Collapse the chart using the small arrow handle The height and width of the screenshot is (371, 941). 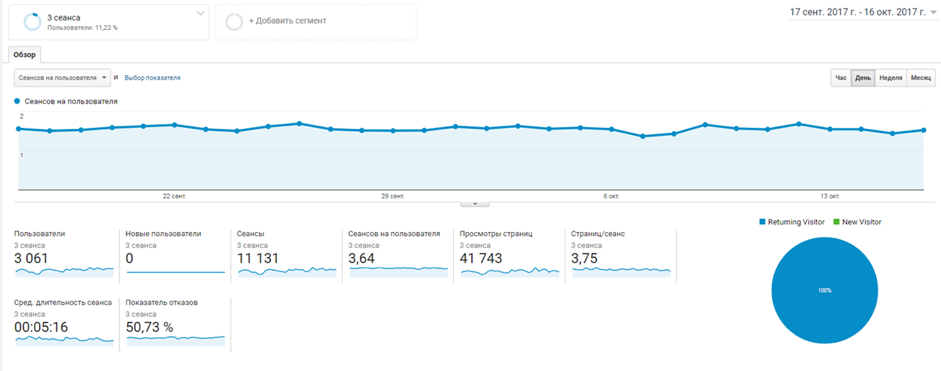(475, 204)
